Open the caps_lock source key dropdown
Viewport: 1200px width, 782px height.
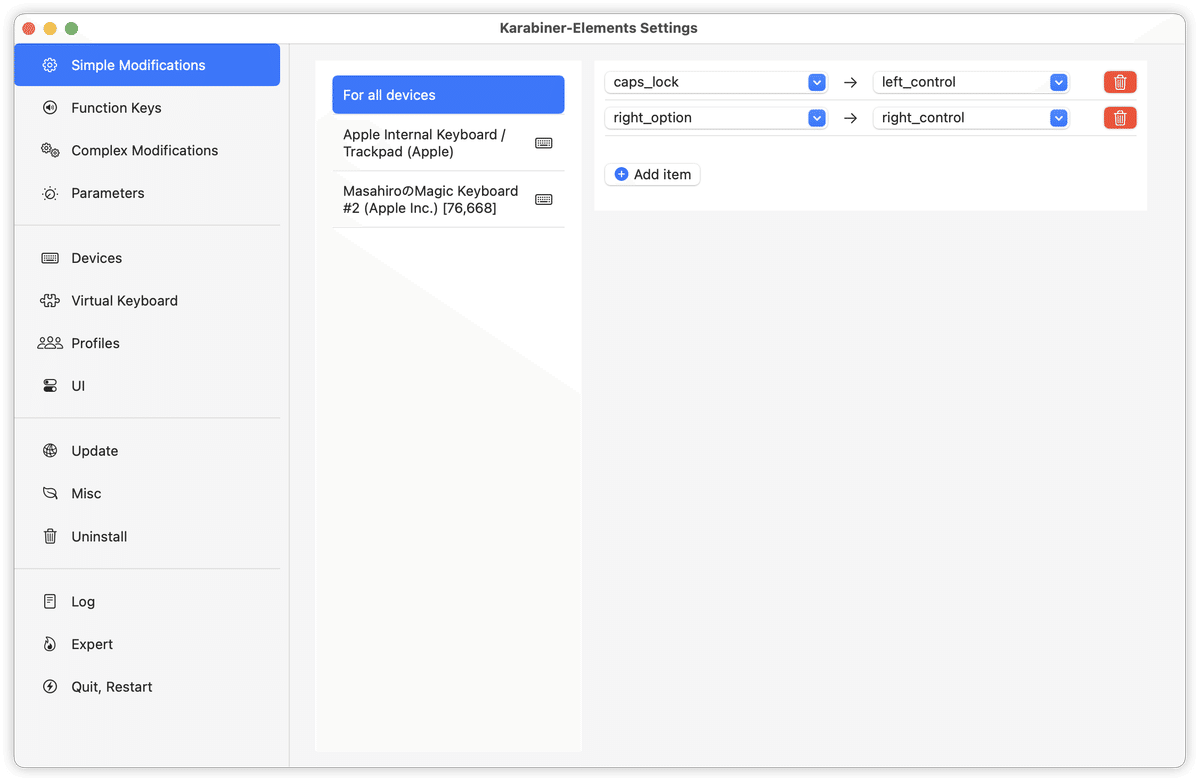(x=716, y=82)
